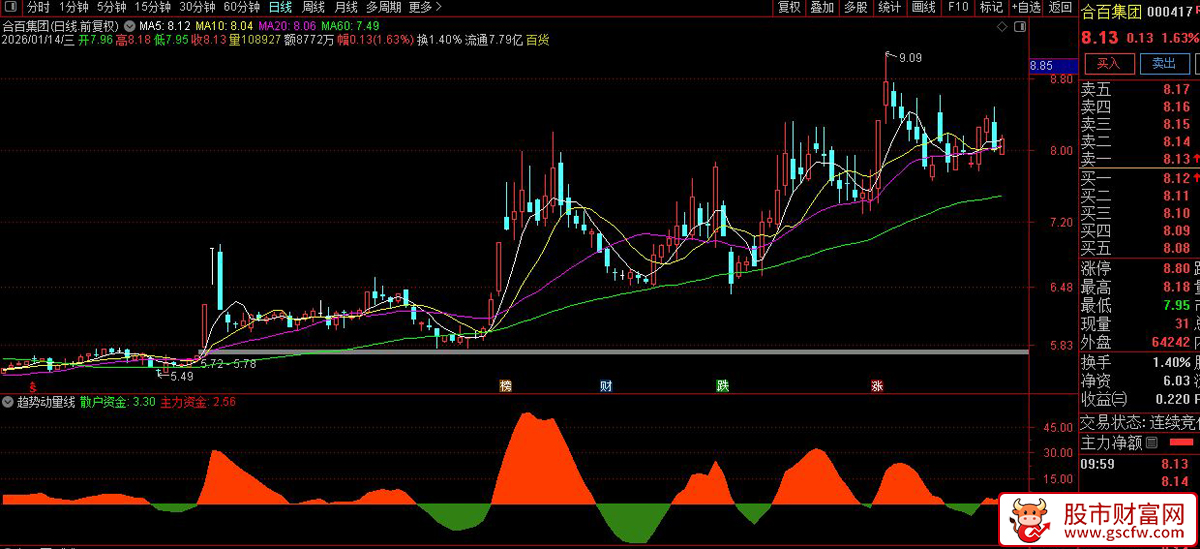This screenshot has height=549, width=1200.
Task: Click the panel layout icon at top-left
Action: pyautogui.click(x=11, y=7)
